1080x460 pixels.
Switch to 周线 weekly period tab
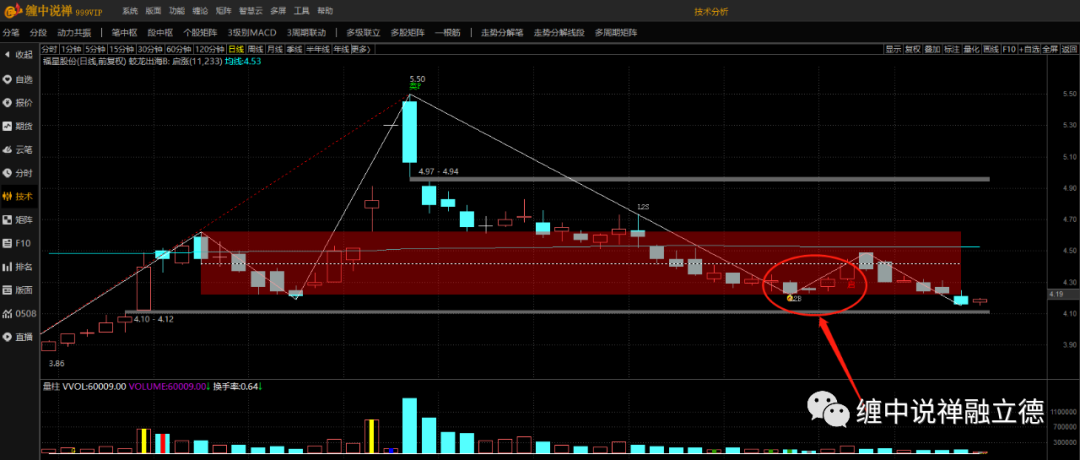[256, 49]
